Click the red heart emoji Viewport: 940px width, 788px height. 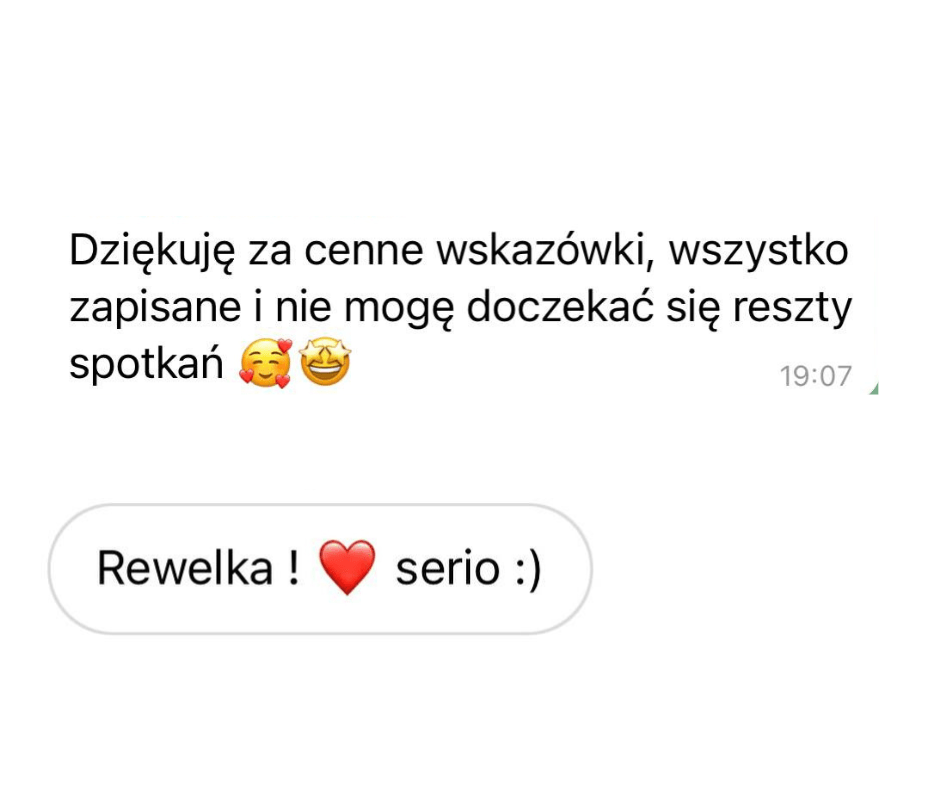pyautogui.click(x=347, y=567)
